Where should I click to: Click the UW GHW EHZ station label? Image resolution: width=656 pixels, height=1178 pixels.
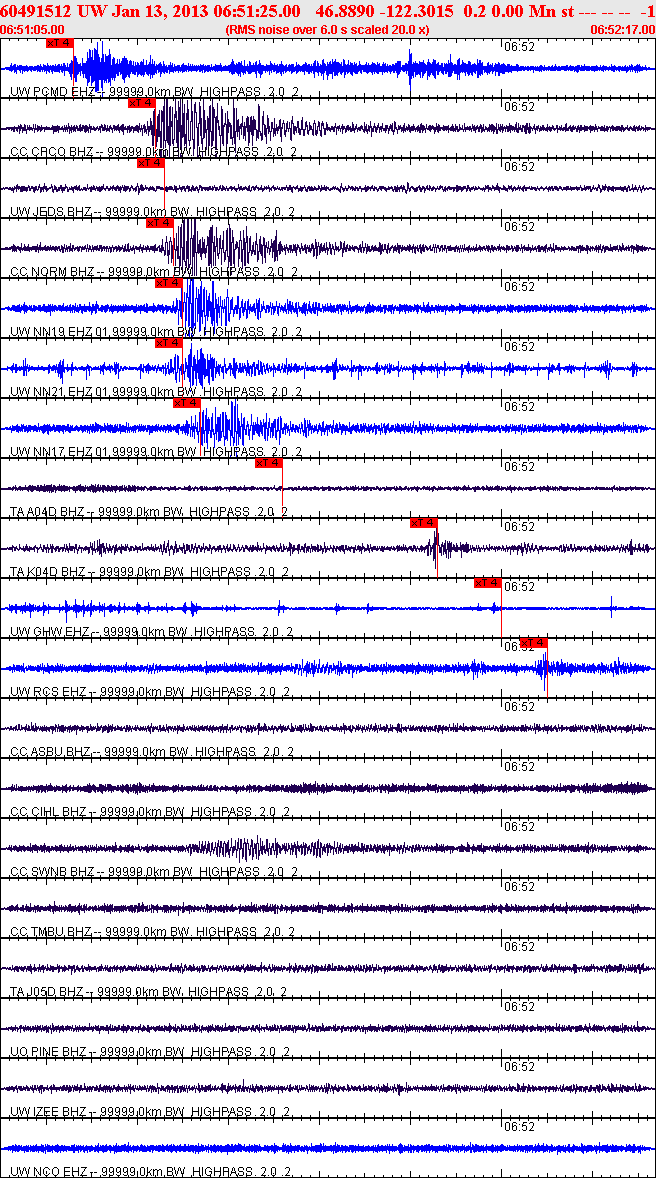click(x=152, y=632)
